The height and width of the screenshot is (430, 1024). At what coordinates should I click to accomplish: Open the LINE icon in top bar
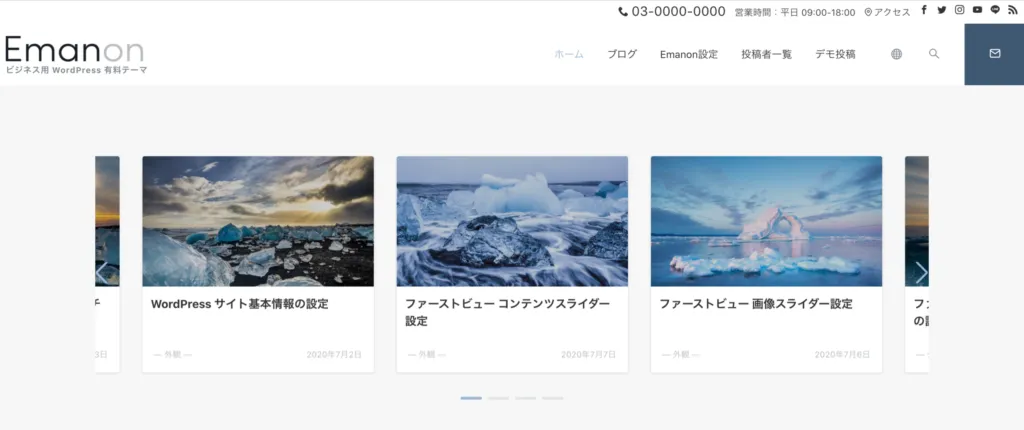(995, 10)
